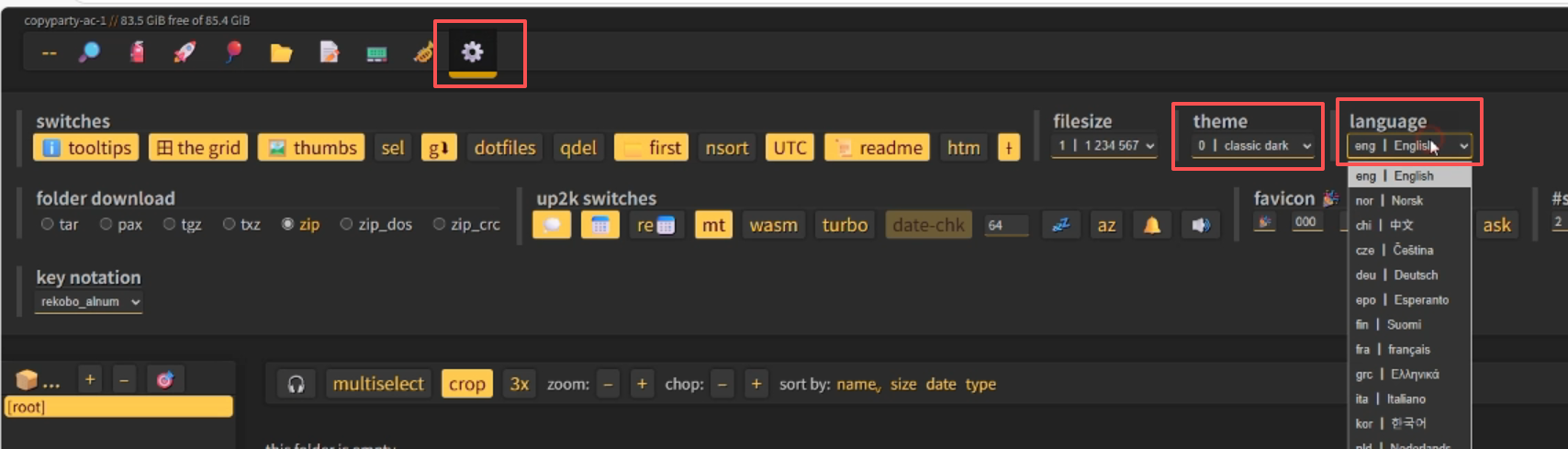Open the search magnifier tab
The height and width of the screenshot is (449, 1568).
pos(89,52)
